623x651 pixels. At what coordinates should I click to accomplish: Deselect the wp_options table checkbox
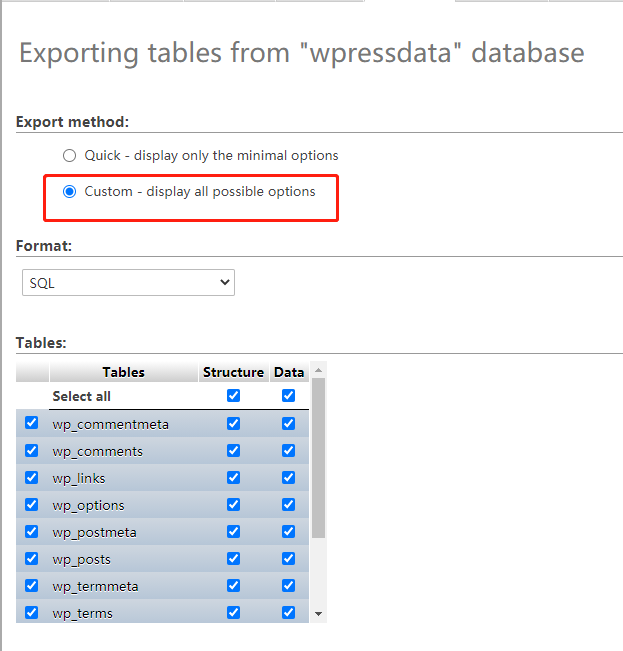pyautogui.click(x=31, y=504)
